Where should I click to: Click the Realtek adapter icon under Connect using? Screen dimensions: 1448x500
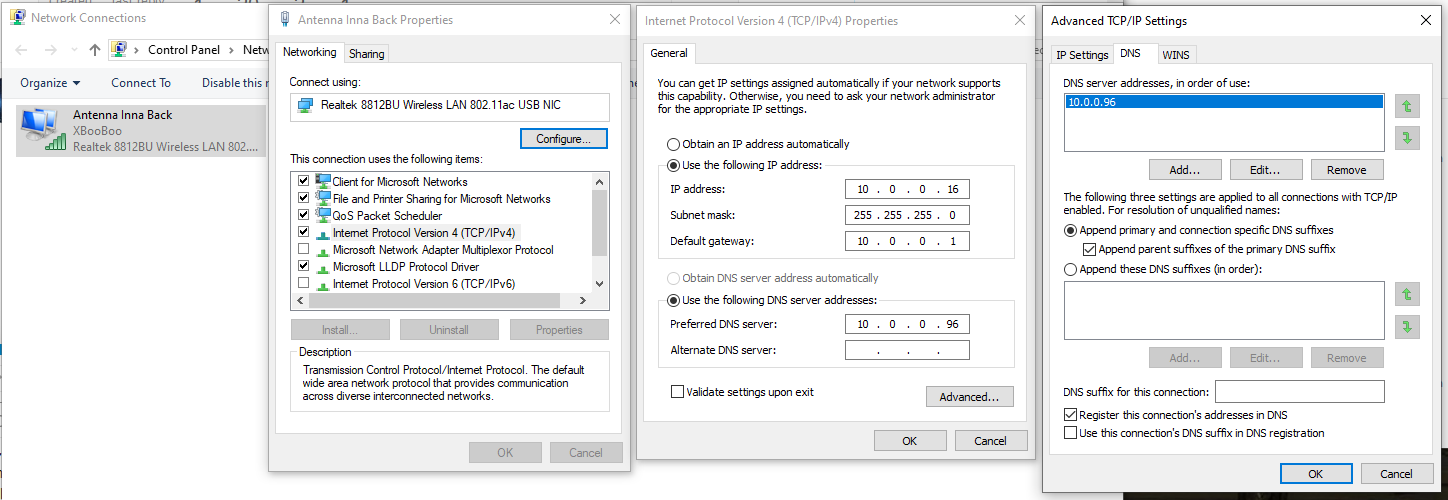pyautogui.click(x=307, y=105)
